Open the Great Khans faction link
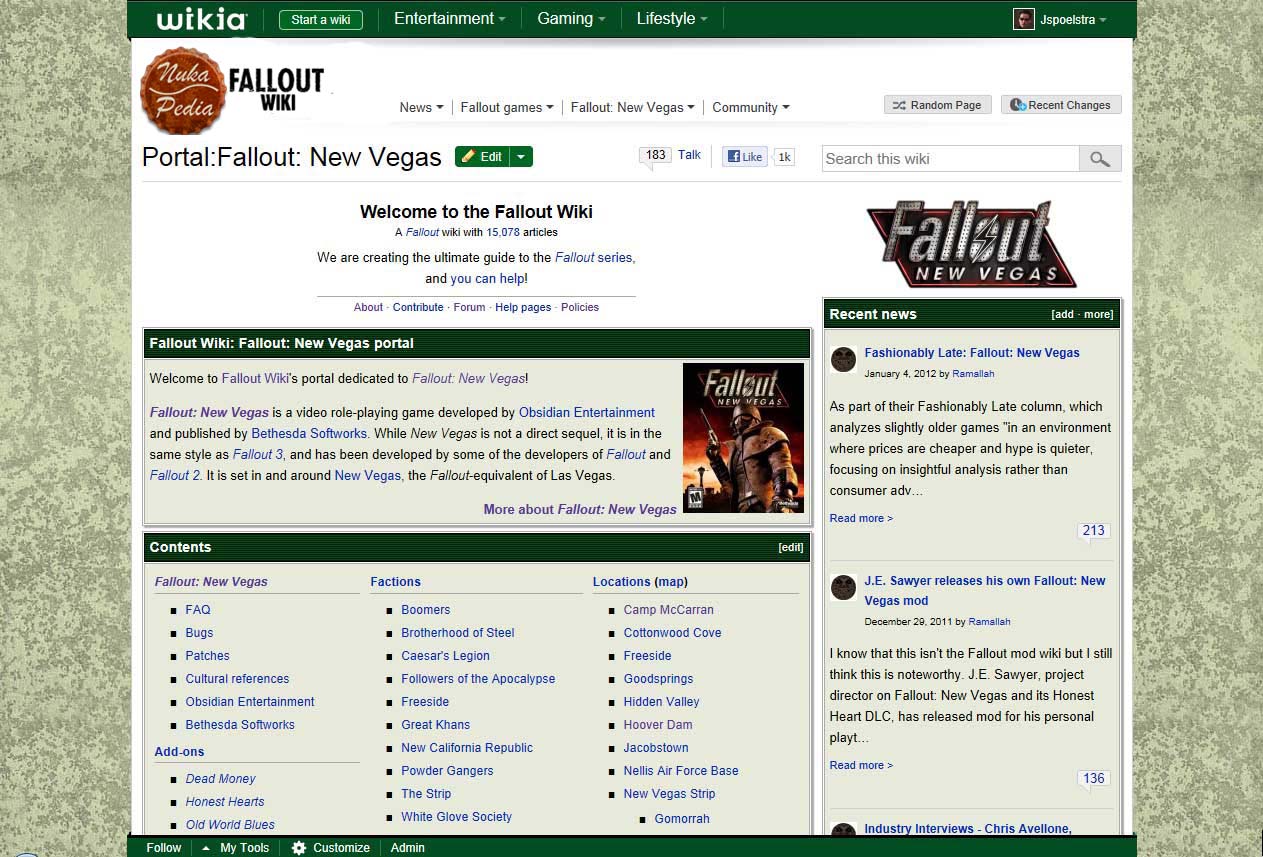Screen dimensions: 1263x857 (435, 724)
